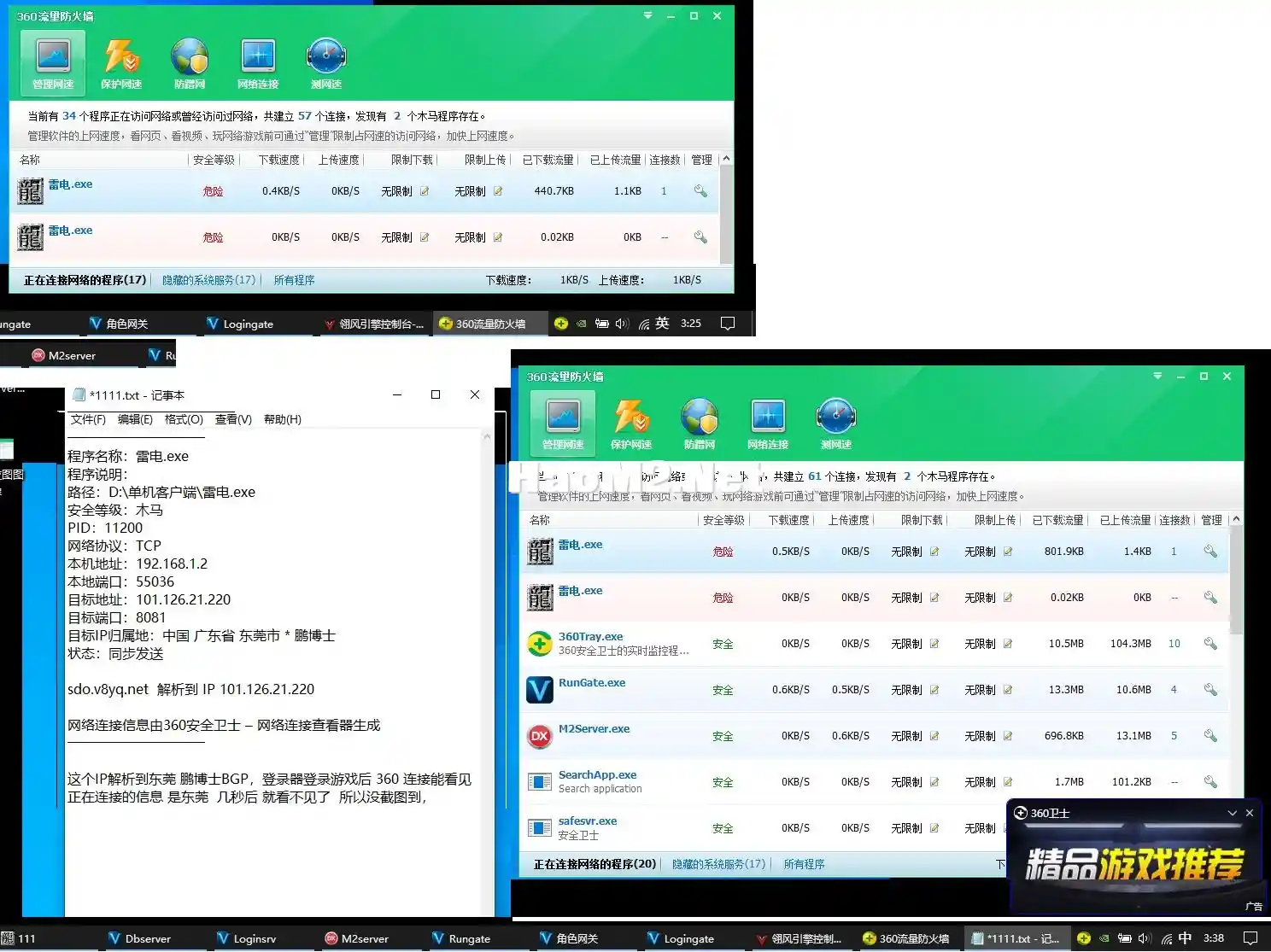Click the SearchApp.exe program name

click(x=597, y=775)
